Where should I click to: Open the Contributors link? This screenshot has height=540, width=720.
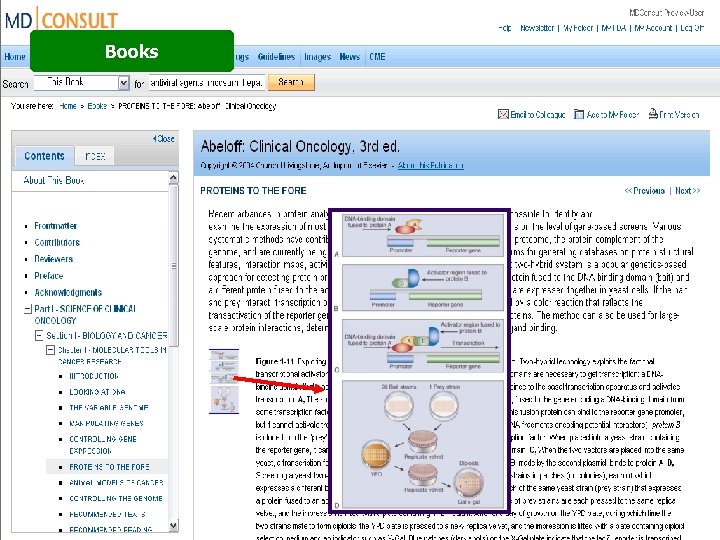[x=57, y=242]
